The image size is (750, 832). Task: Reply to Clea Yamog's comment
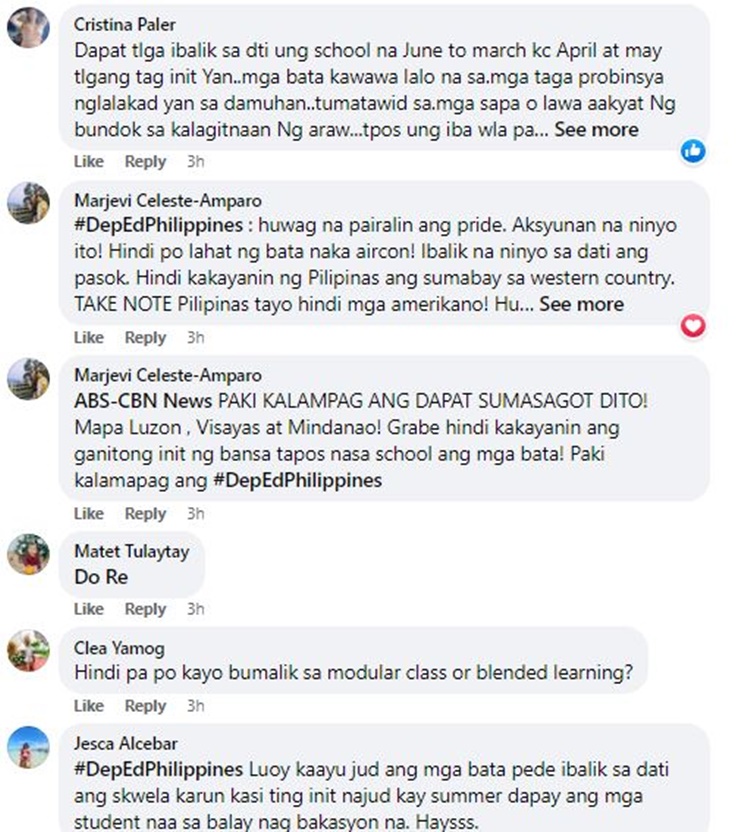(145, 706)
